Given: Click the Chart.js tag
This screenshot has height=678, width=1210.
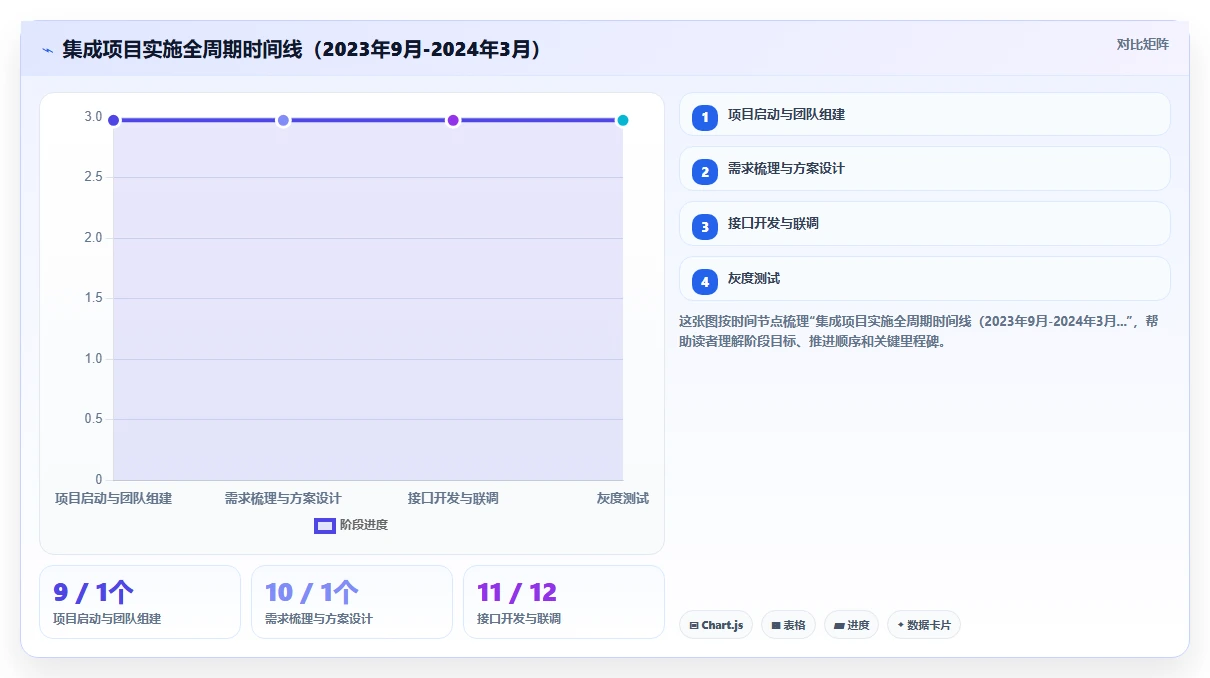Looking at the screenshot, I should click(716, 625).
